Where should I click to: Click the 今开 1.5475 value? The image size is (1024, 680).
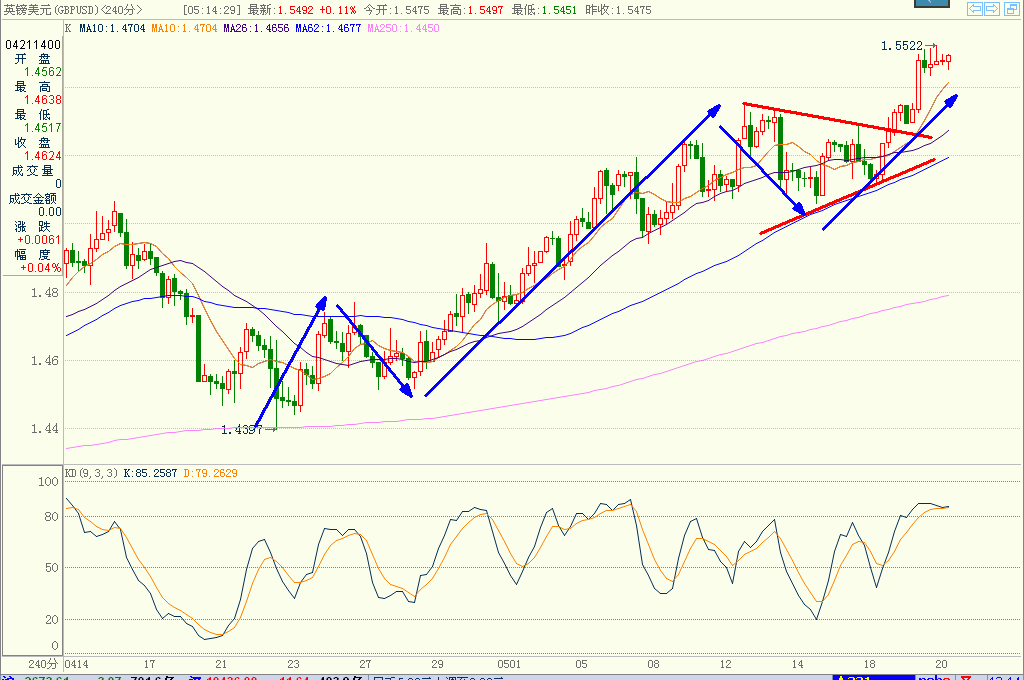click(411, 10)
